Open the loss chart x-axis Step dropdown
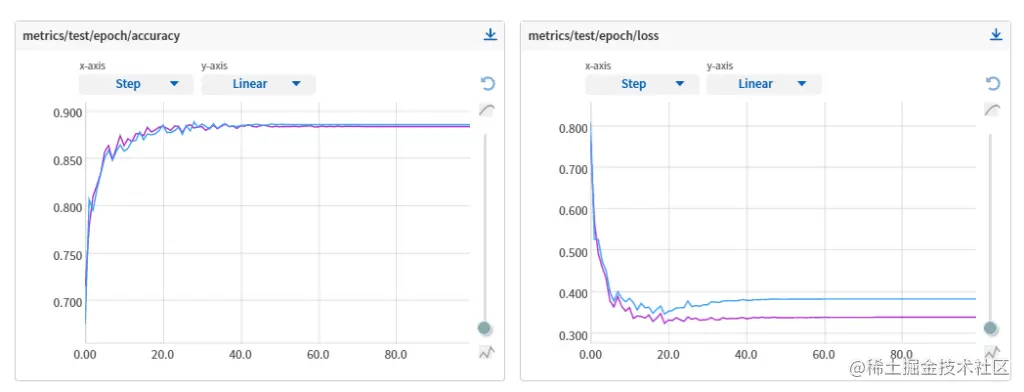This screenshot has height=392, width=1024. pos(642,84)
